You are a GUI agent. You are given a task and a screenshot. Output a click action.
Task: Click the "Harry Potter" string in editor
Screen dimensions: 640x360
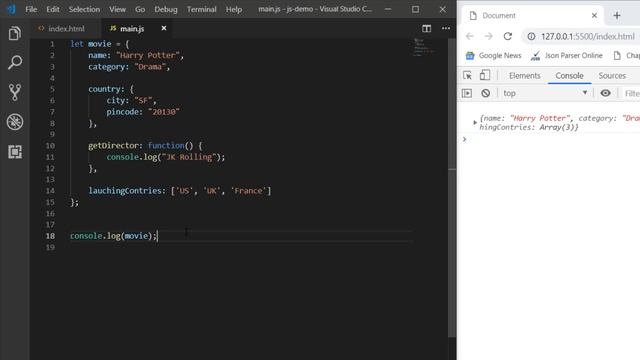[147, 56]
